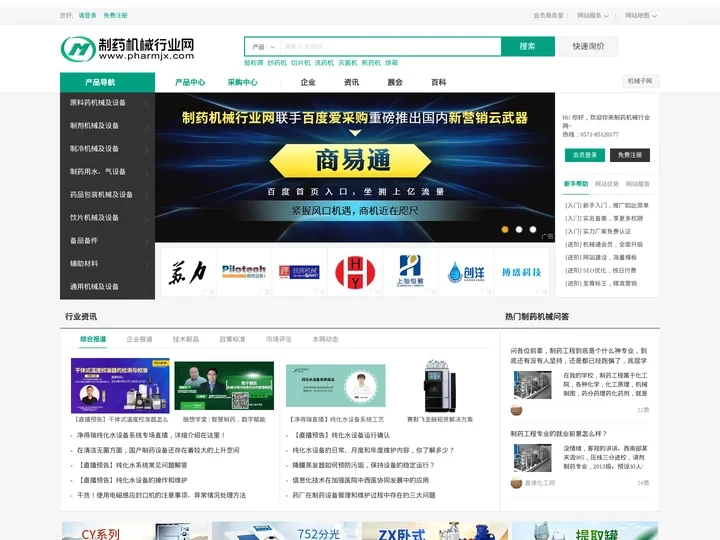Open the 产品导航 header tab
The image size is (720, 540).
(x=107, y=83)
